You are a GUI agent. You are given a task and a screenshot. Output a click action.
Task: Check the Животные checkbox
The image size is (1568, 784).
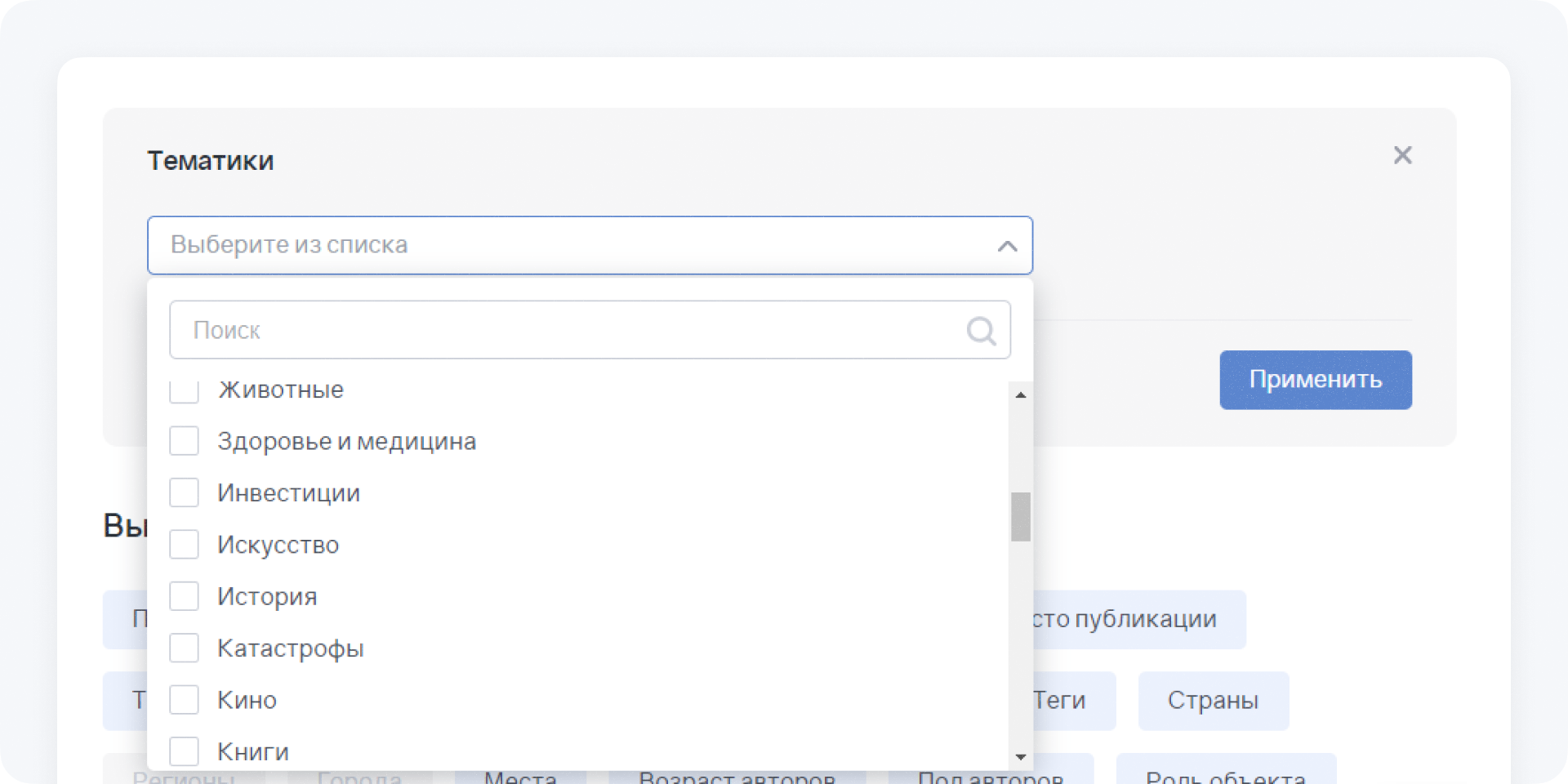[x=184, y=390]
